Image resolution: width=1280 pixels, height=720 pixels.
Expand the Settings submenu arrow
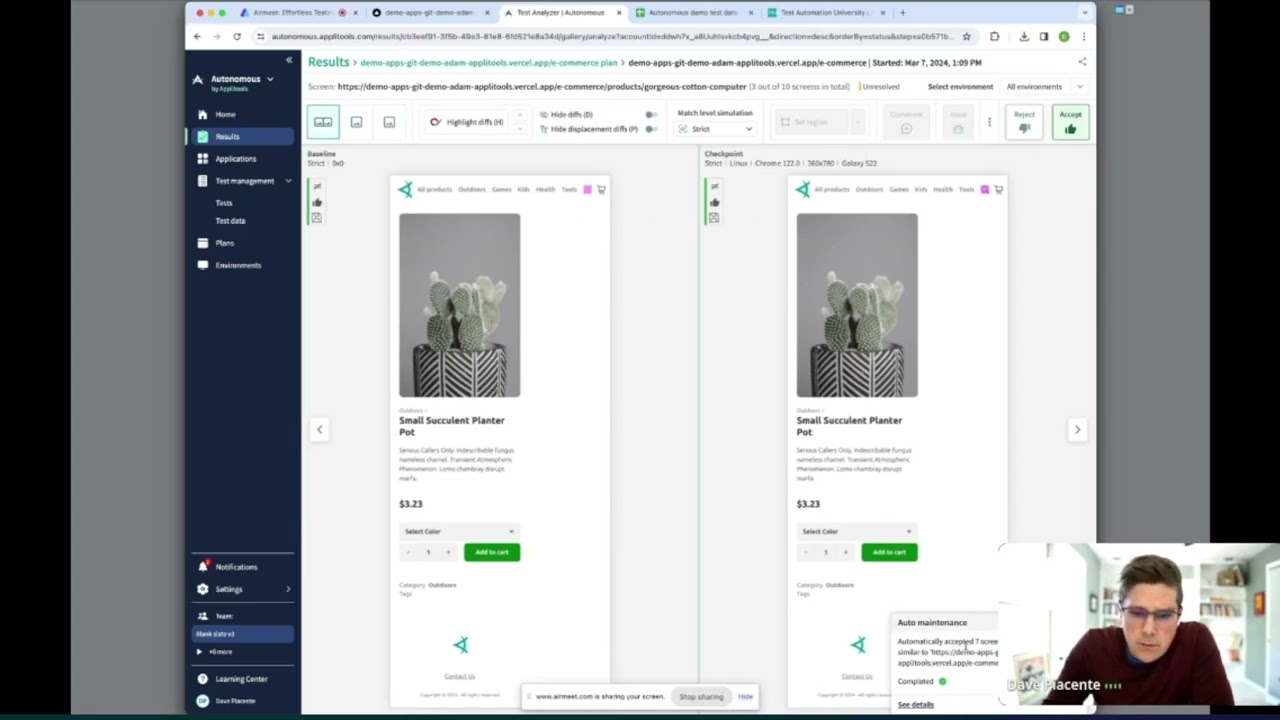click(x=288, y=589)
